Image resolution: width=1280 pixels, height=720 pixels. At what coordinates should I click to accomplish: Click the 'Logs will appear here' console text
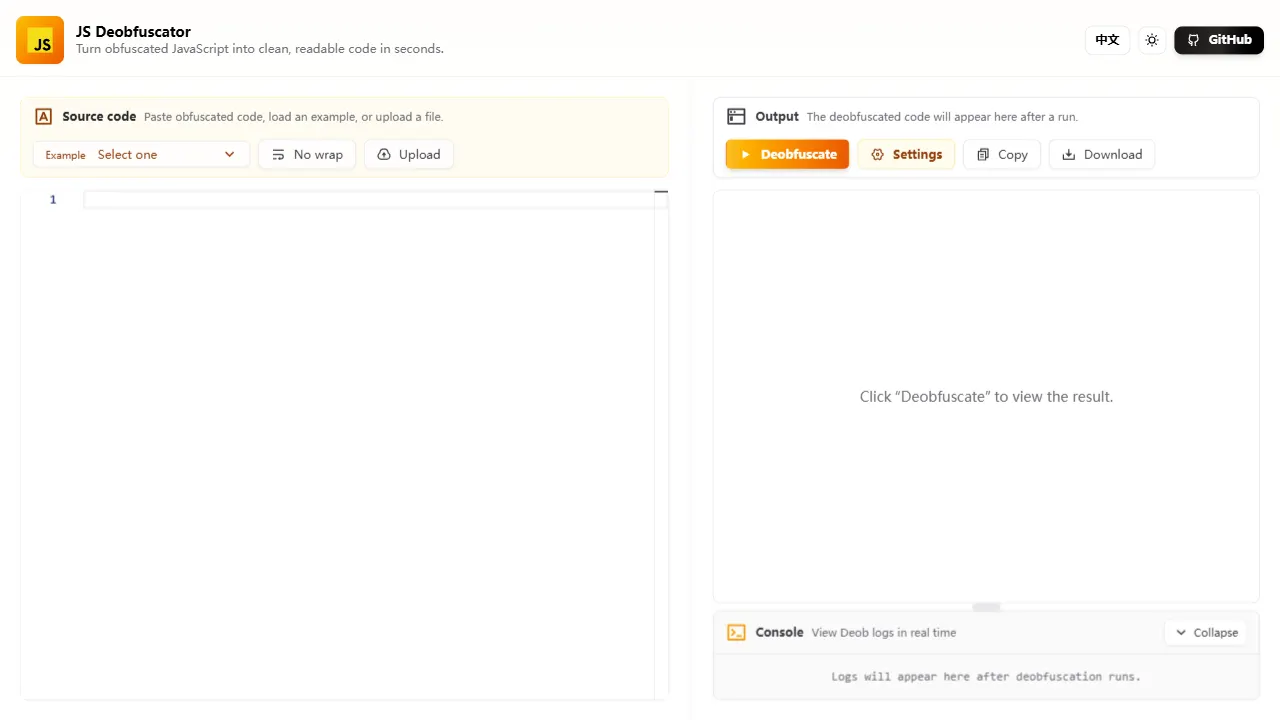(986, 676)
